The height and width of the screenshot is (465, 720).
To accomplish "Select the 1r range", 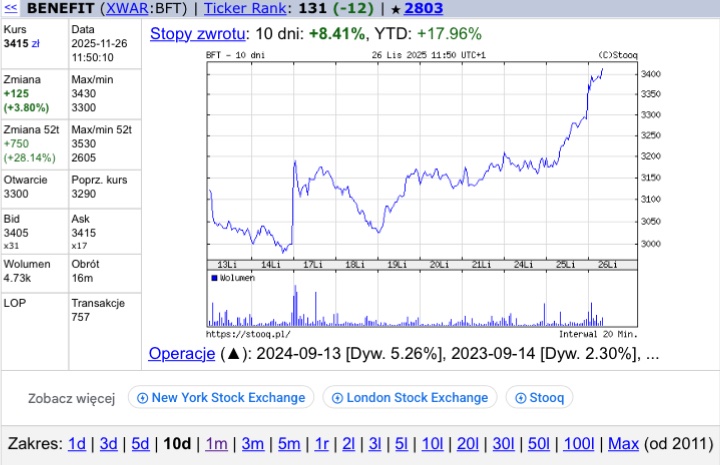I will click(321, 444).
